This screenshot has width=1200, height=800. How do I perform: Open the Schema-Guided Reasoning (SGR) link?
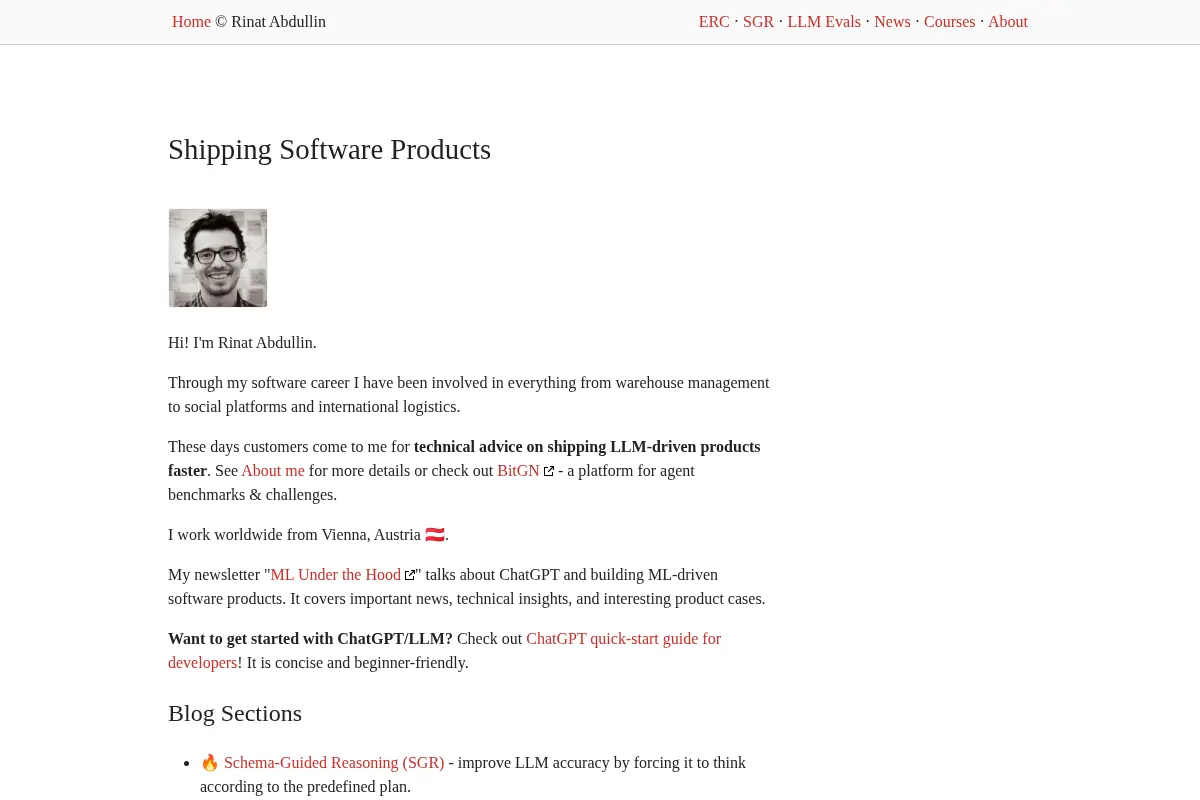[x=334, y=763]
